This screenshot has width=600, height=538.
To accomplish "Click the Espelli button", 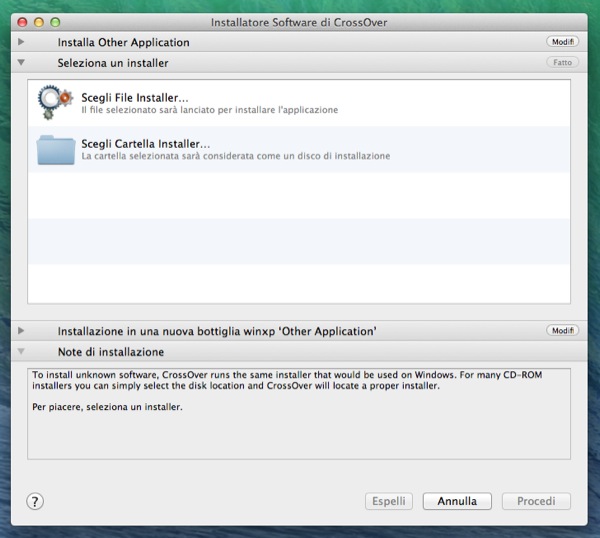I will tap(389, 501).
